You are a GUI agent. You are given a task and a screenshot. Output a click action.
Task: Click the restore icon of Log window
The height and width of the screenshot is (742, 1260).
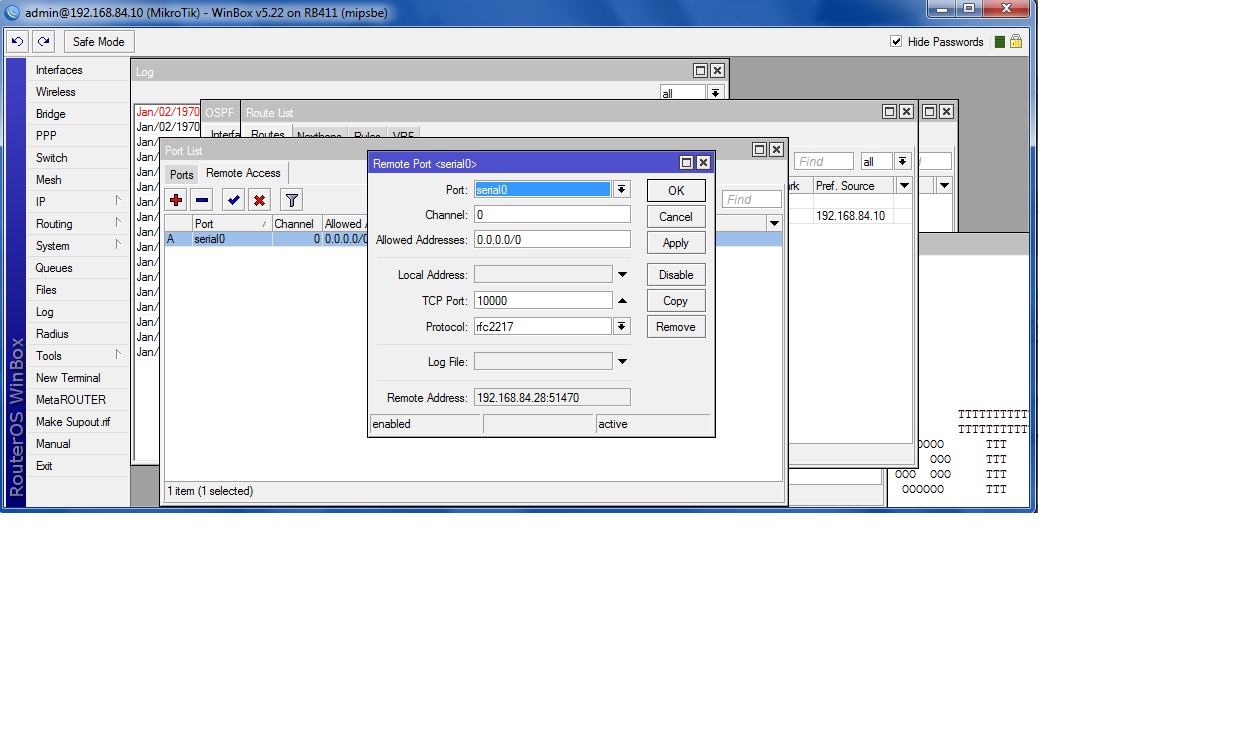click(x=700, y=71)
